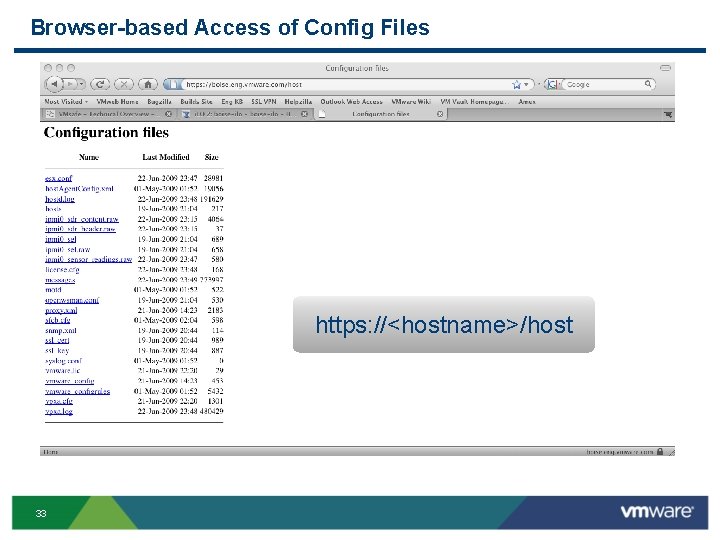Open the vmware_configrules link
The image size is (720, 540).
coord(77,391)
